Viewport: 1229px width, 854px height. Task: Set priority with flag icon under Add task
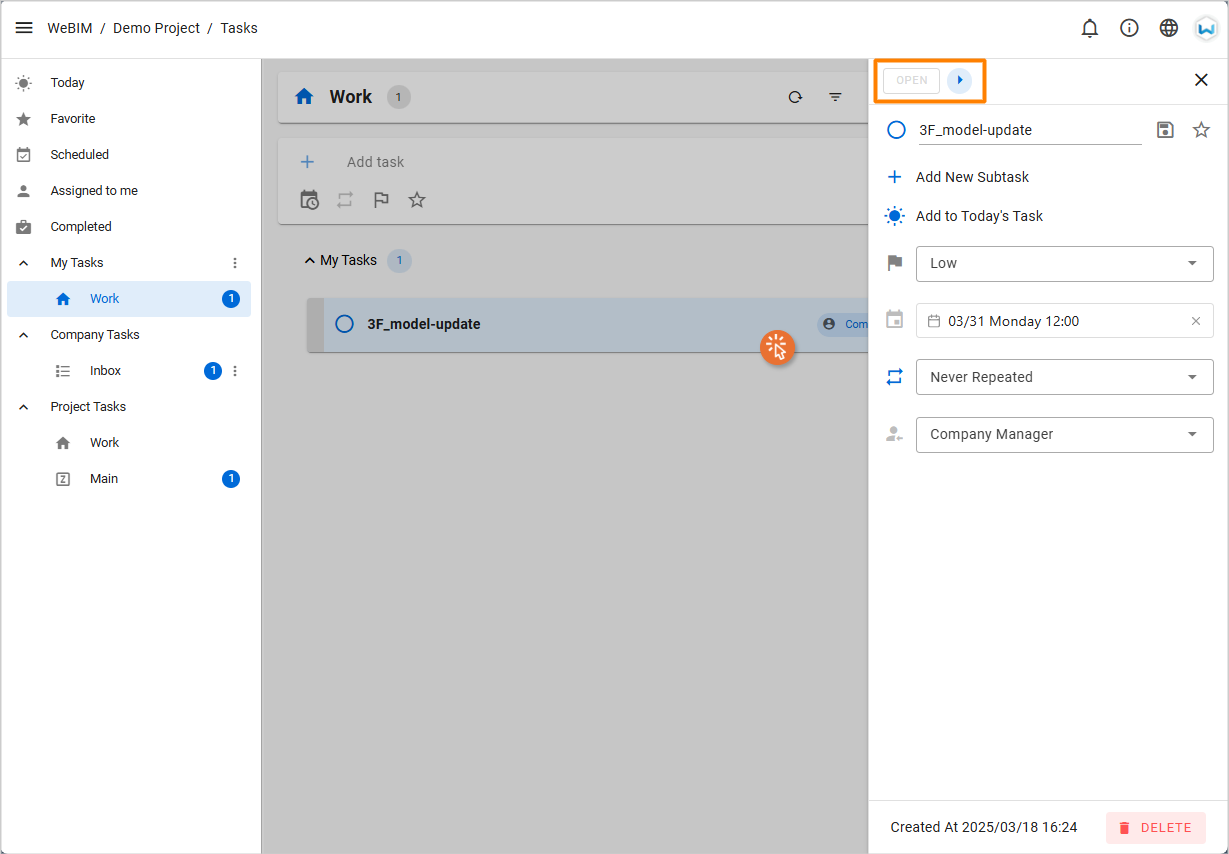click(381, 200)
